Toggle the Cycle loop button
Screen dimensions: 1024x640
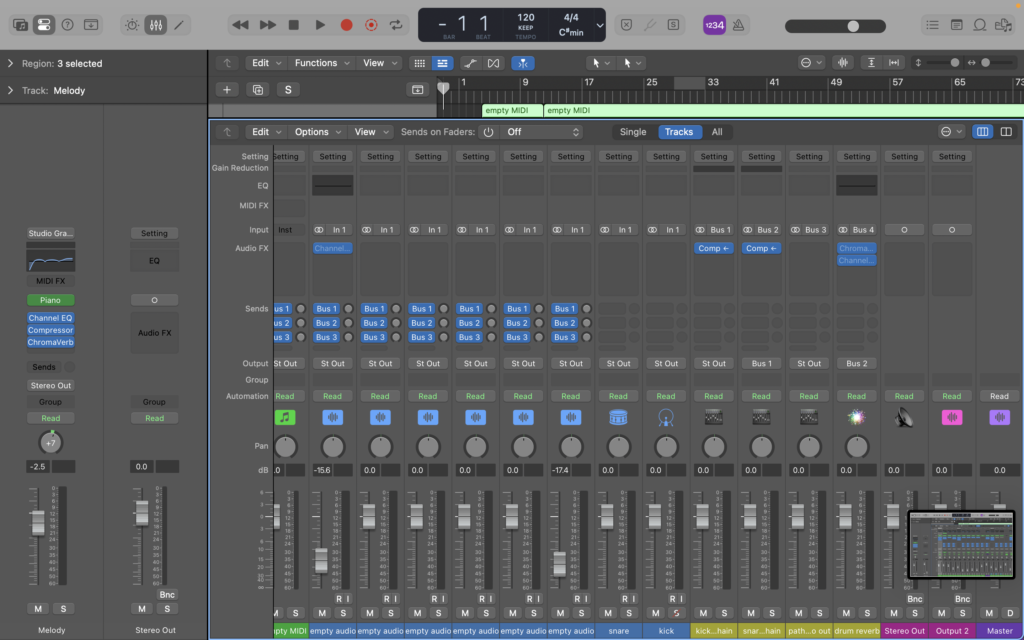coord(398,24)
